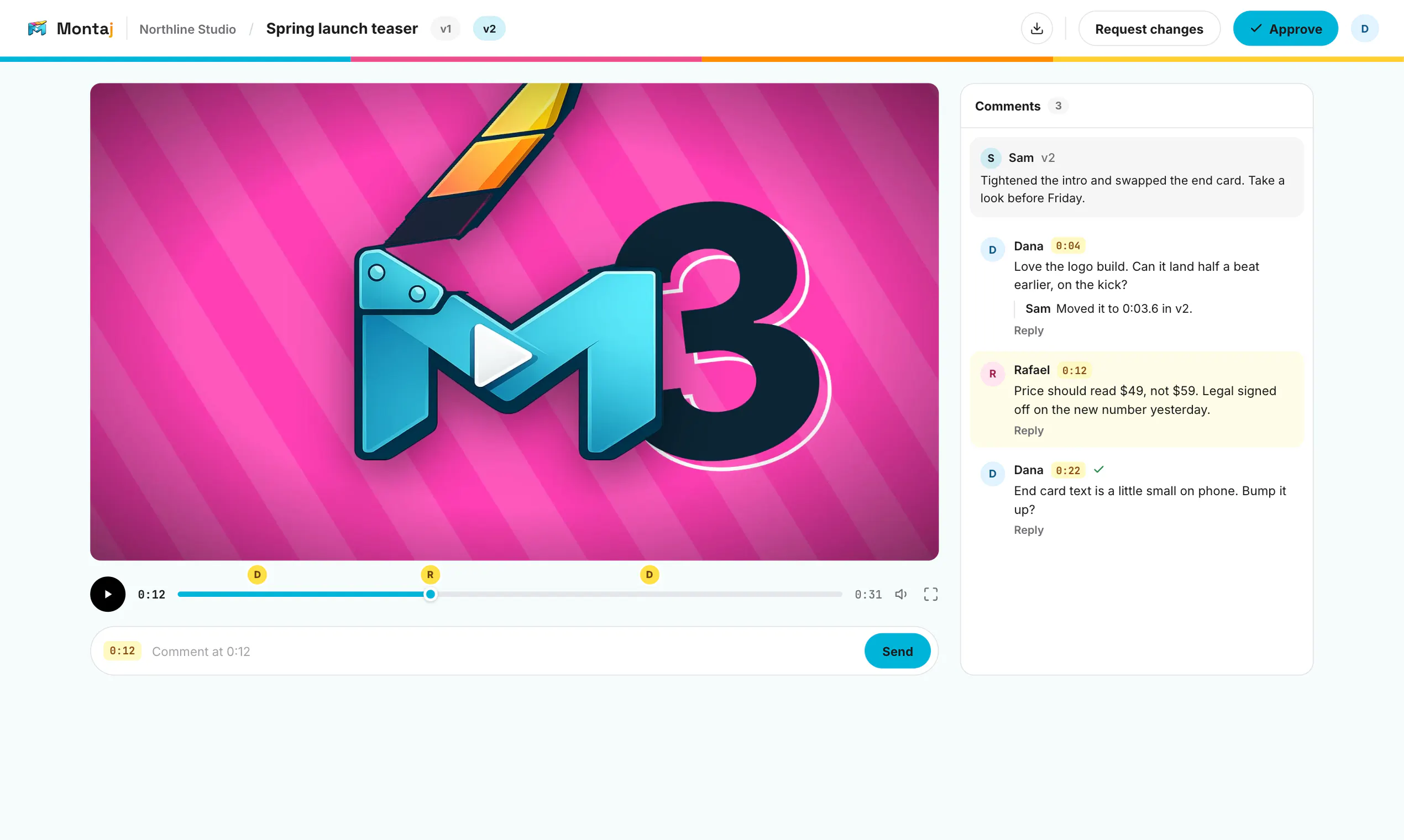Click Sam's avatar in the version note

(991, 158)
